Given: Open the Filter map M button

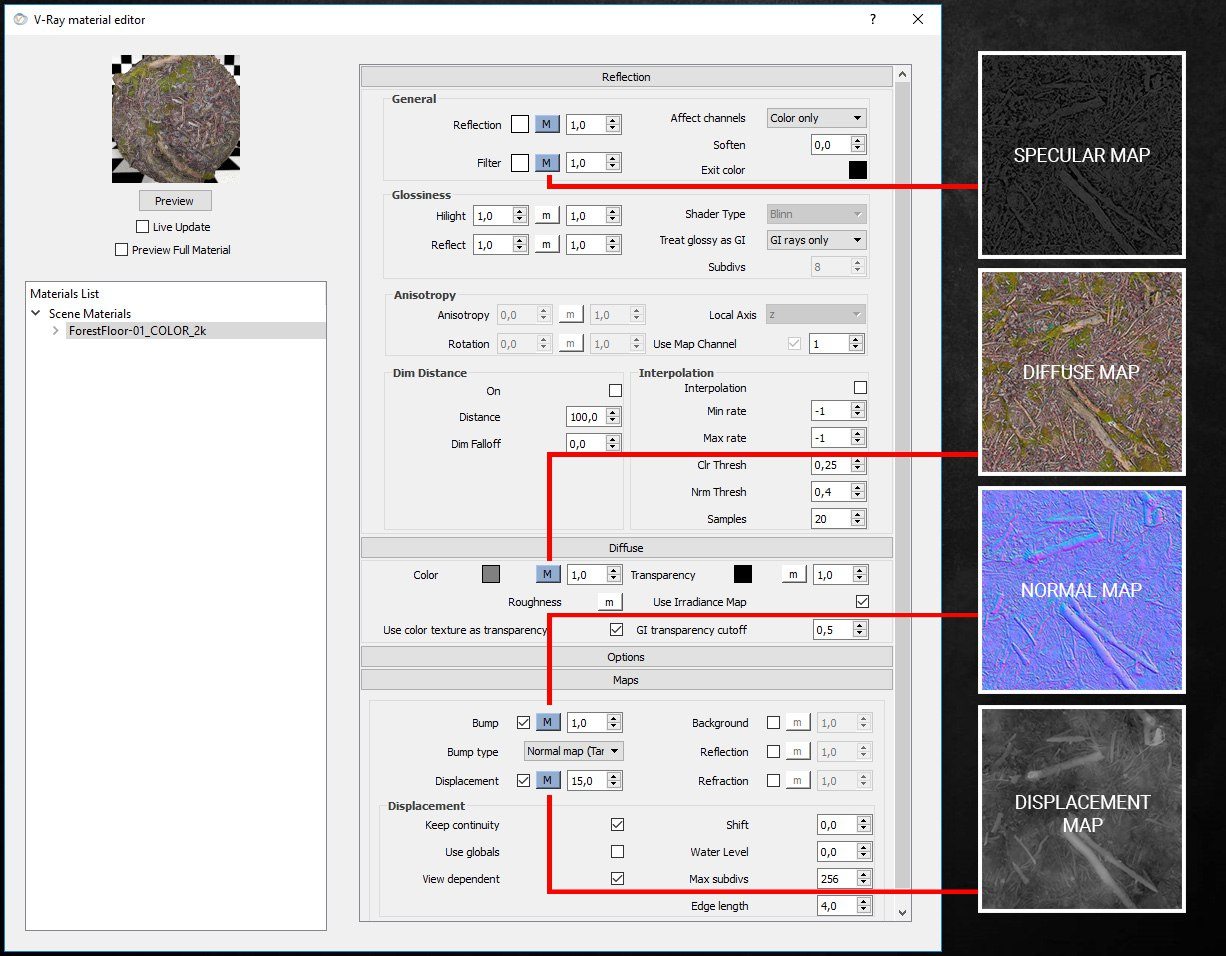Looking at the screenshot, I should pos(547,163).
